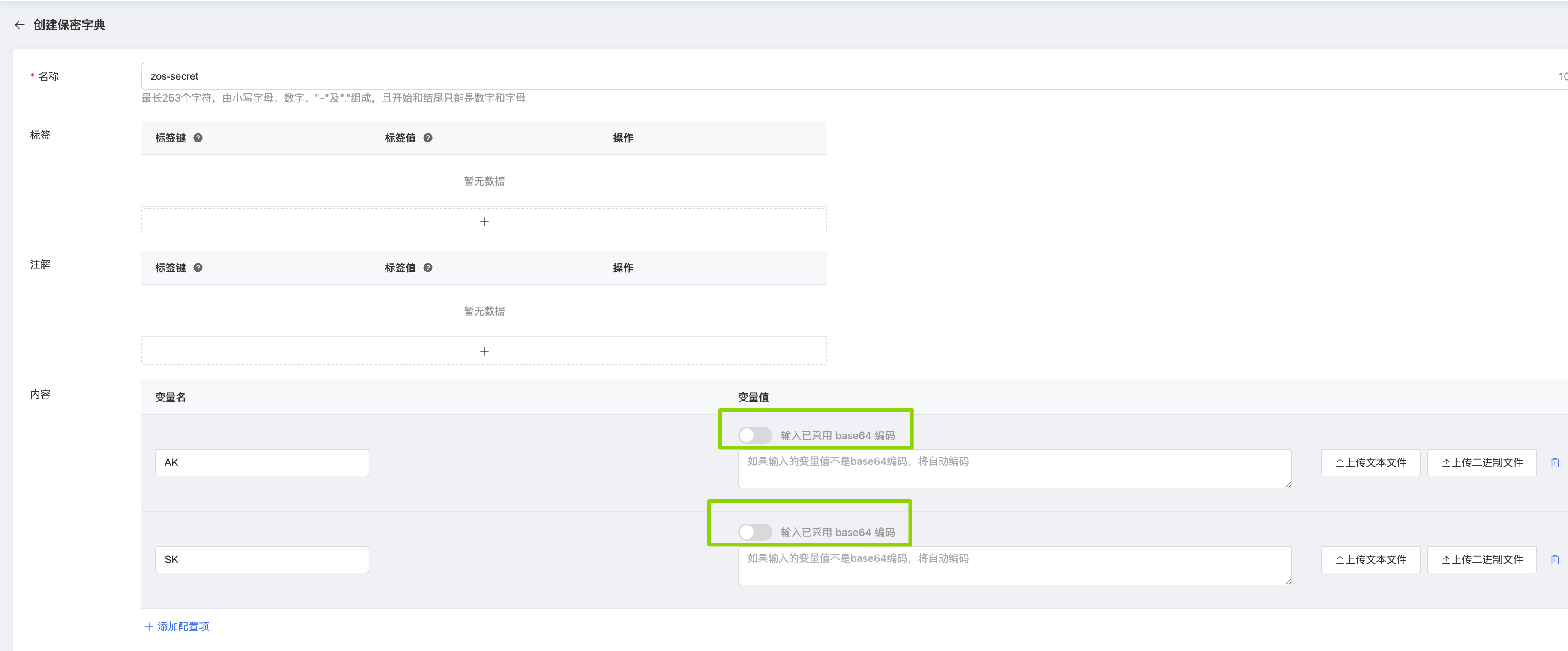Delete the SK variable row with trash icon
Viewport: 1568px width, 651px height.
(x=1555, y=560)
